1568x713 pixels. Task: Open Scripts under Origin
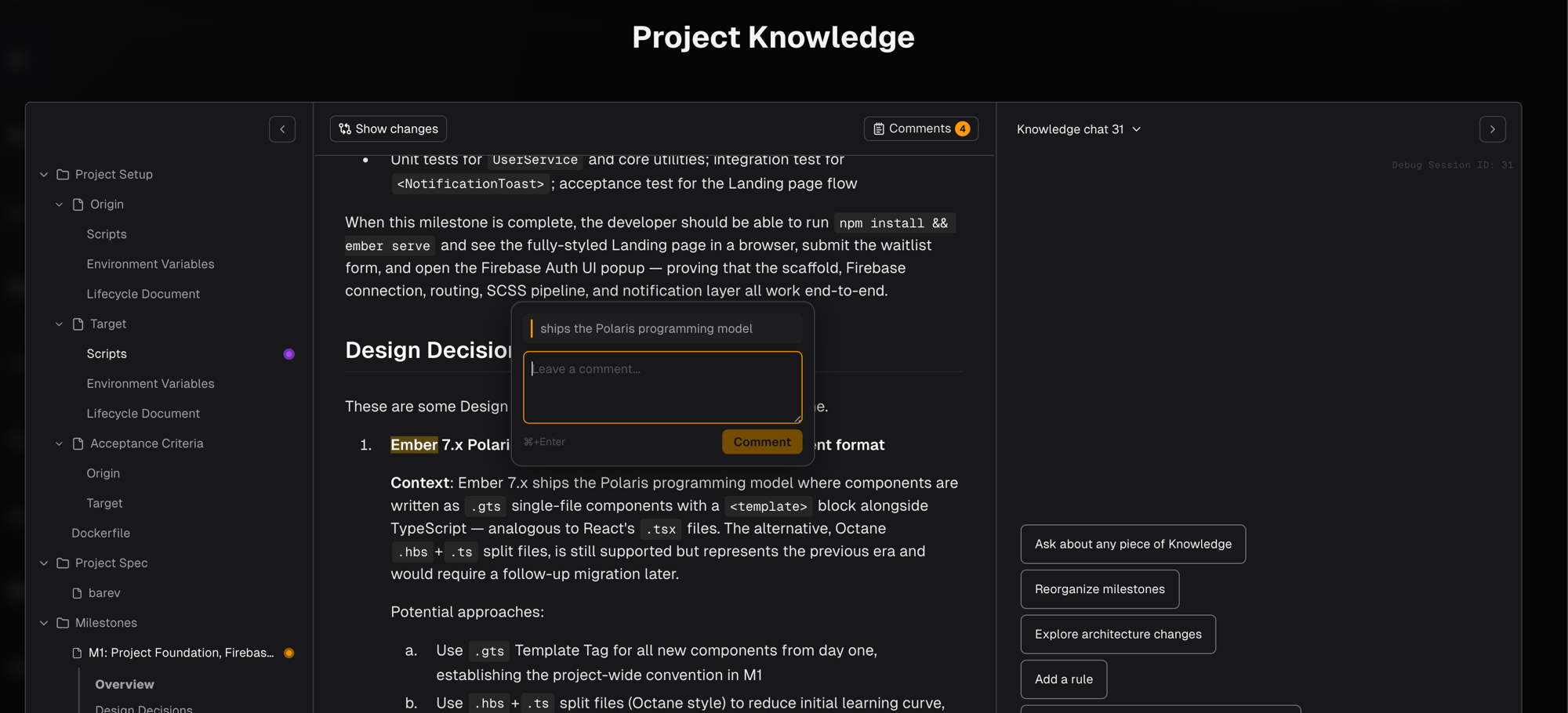(x=107, y=234)
